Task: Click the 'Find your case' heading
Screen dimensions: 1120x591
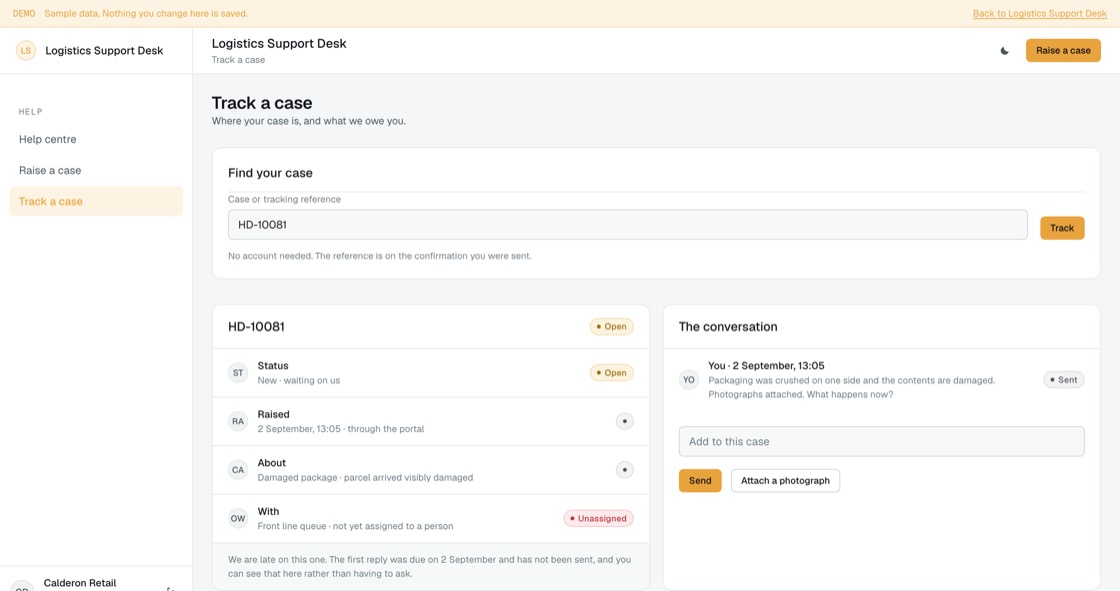Action: coord(270,173)
